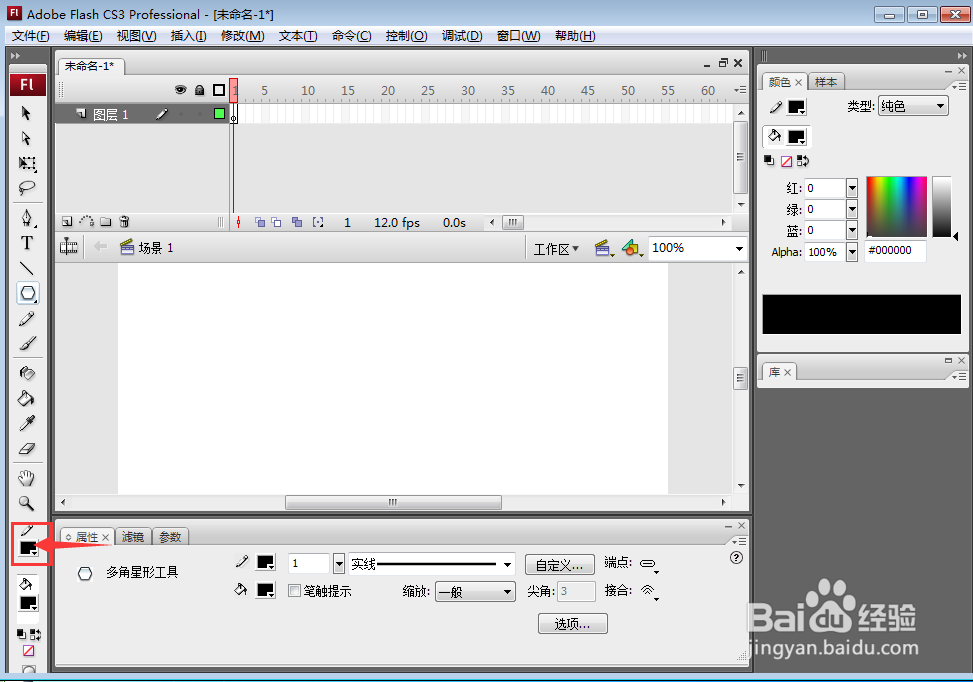This screenshot has height=682, width=973.
Task: Open the 修改(M) menu
Action: (x=243, y=36)
